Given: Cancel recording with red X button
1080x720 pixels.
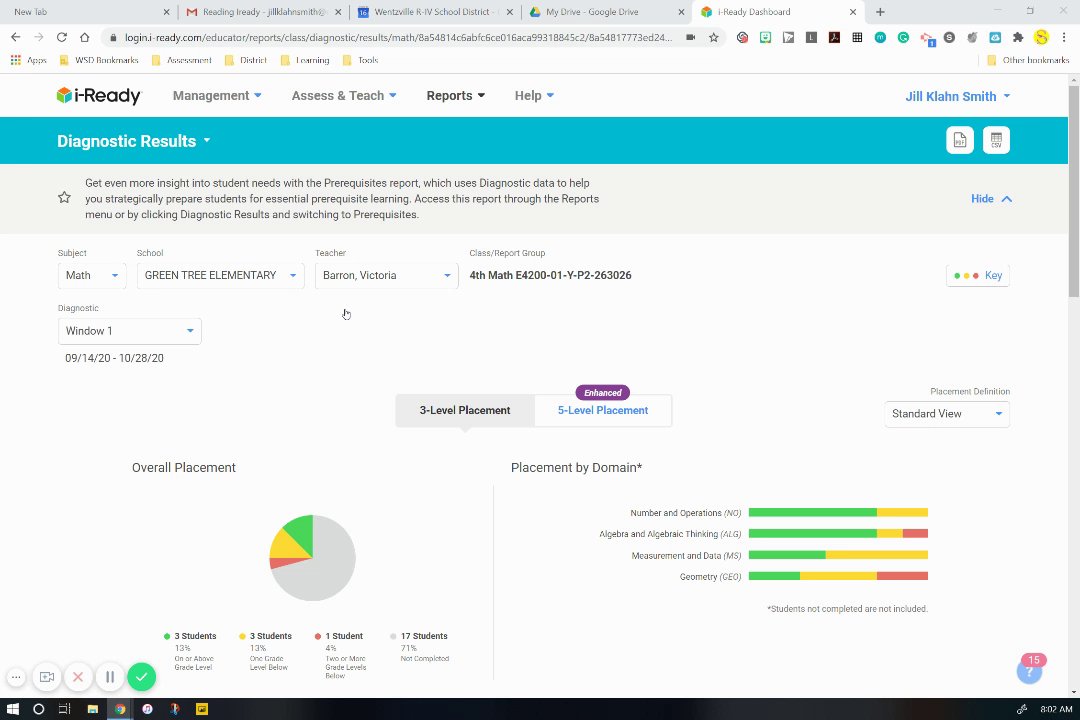Looking at the screenshot, I should pyautogui.click(x=78, y=677).
